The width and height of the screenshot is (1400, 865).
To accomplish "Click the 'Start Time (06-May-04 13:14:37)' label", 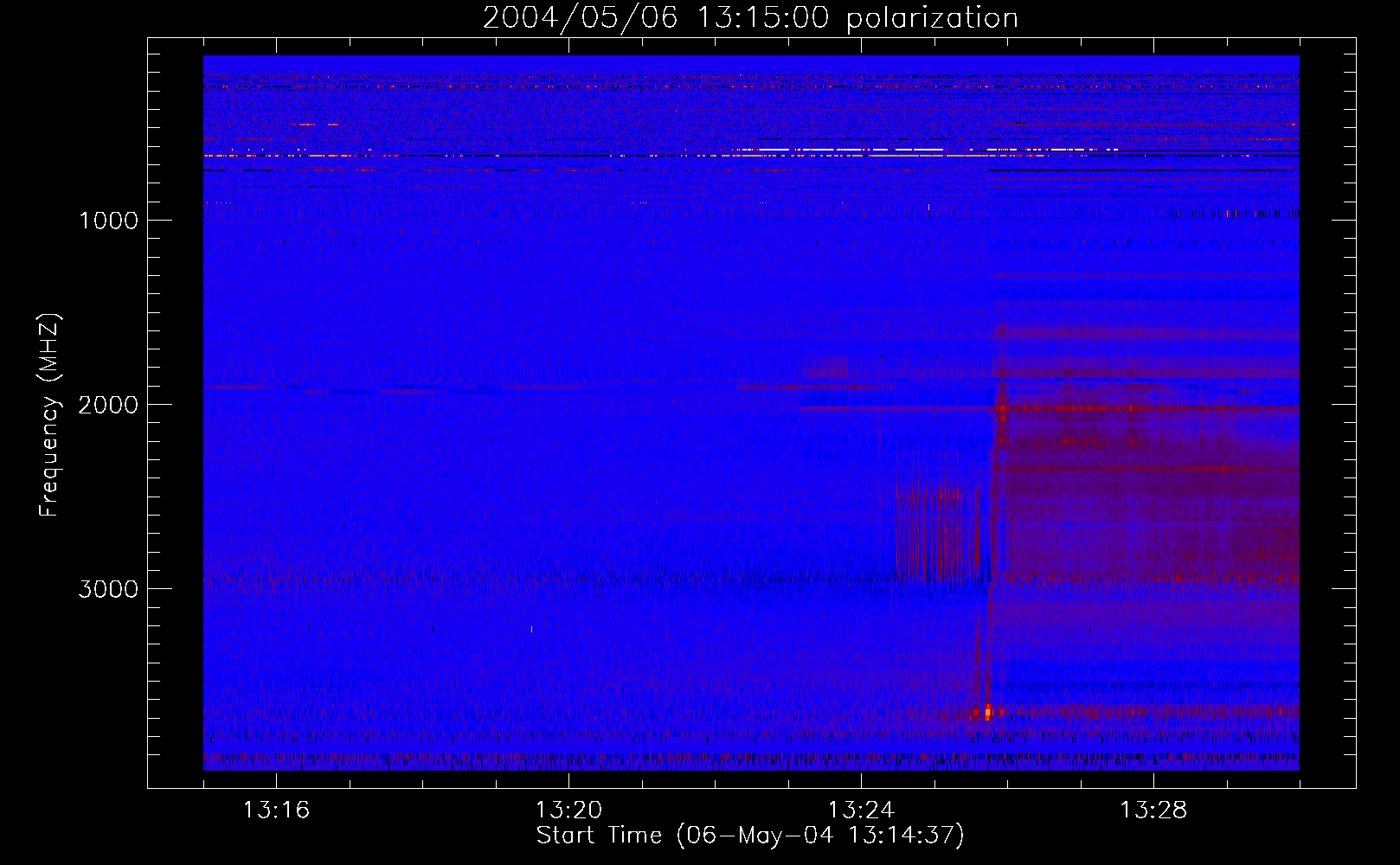I will tap(750, 836).
